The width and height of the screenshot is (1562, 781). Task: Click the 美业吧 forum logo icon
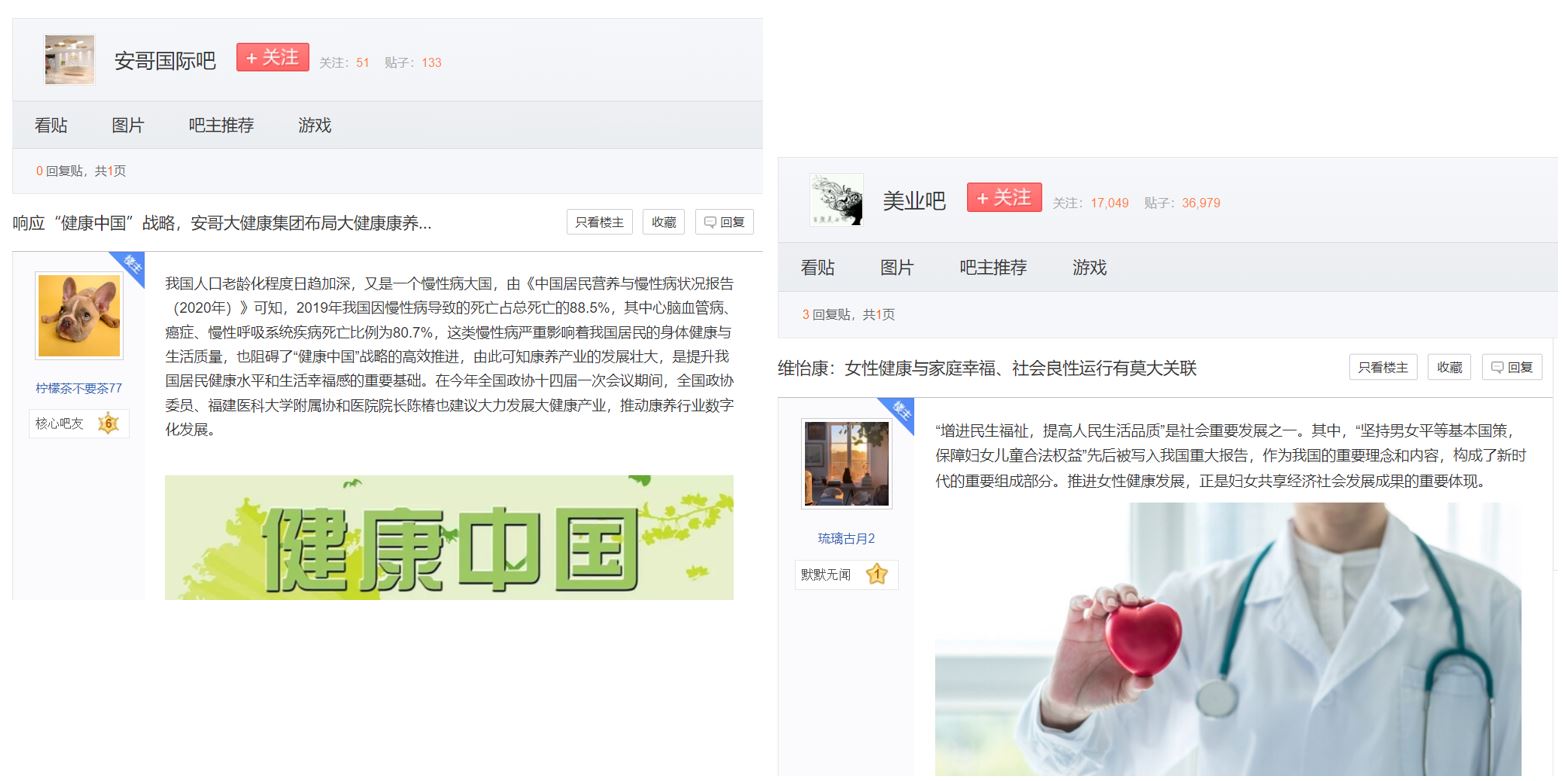tap(836, 199)
